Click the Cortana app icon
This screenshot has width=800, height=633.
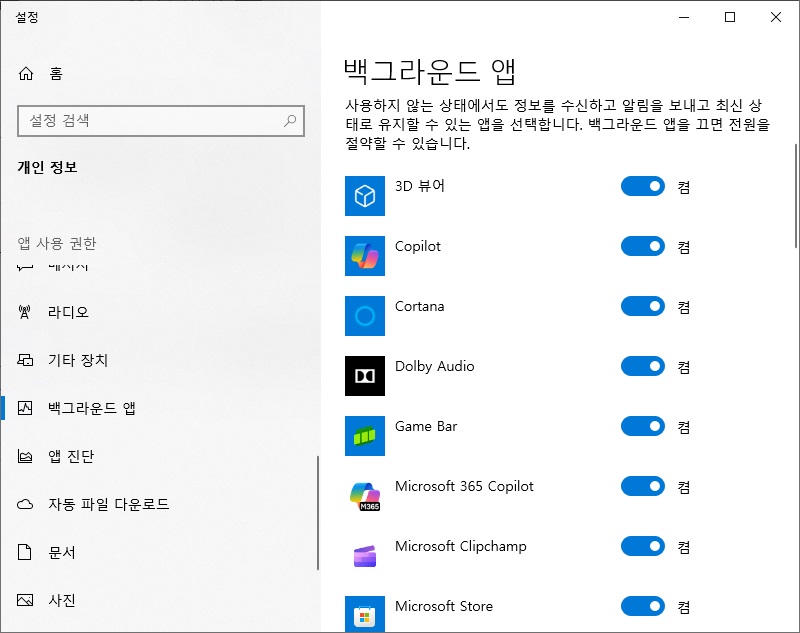[x=365, y=316]
